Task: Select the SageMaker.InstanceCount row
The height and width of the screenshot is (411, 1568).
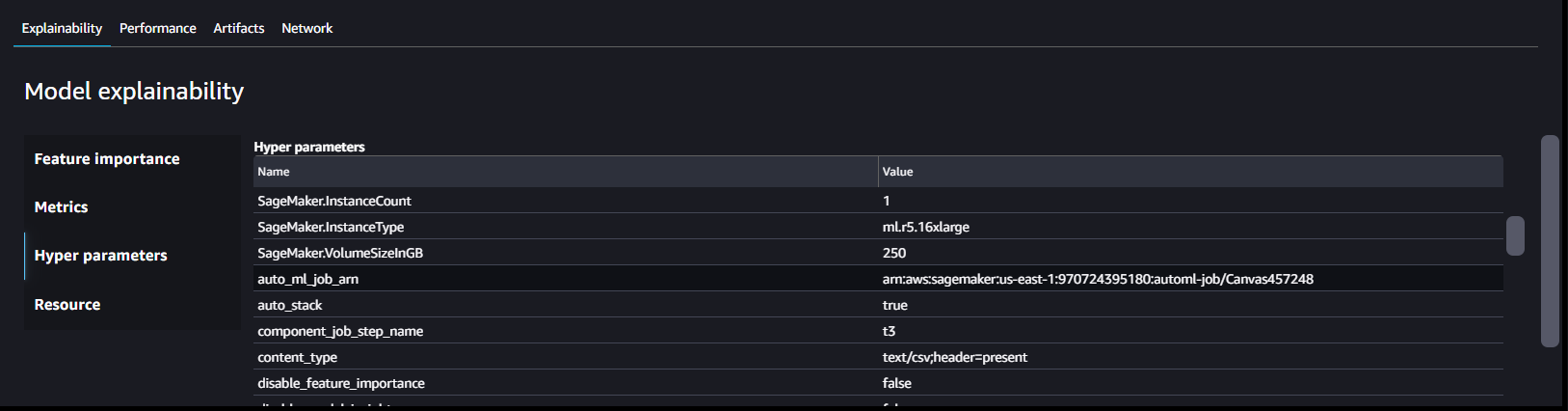Action: (x=878, y=201)
